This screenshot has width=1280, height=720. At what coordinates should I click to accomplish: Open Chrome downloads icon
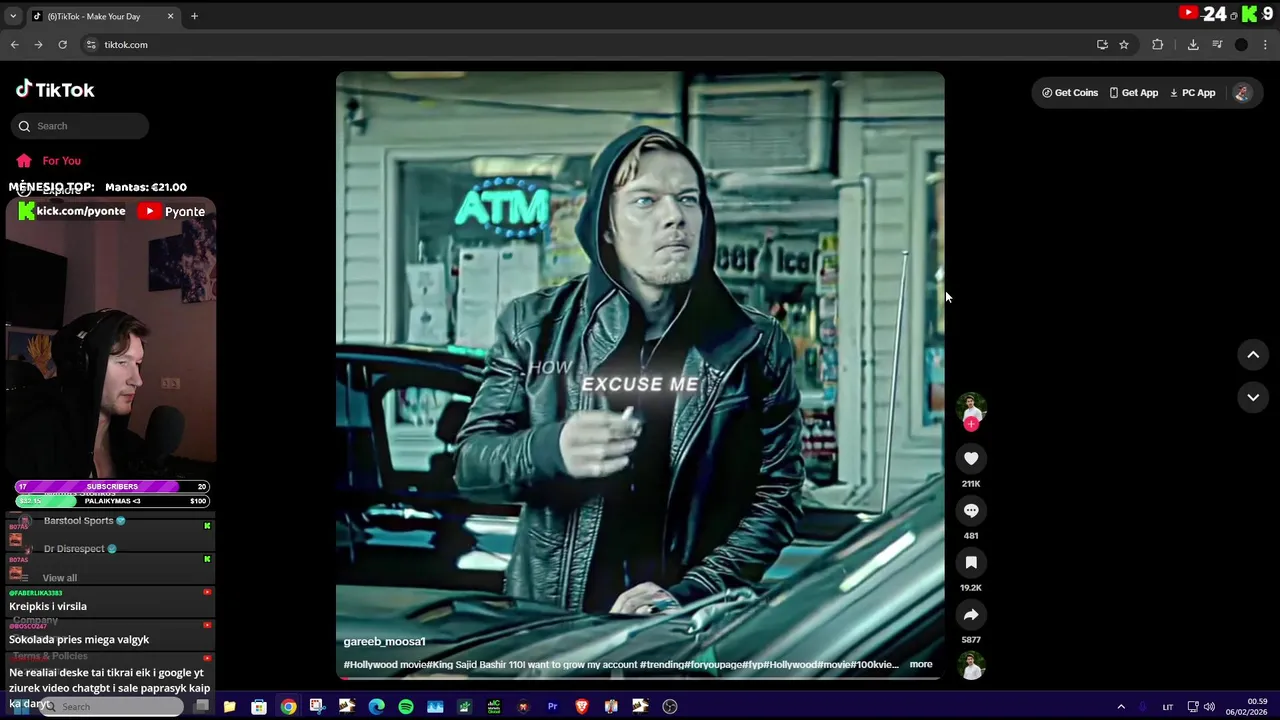pos(1193,45)
